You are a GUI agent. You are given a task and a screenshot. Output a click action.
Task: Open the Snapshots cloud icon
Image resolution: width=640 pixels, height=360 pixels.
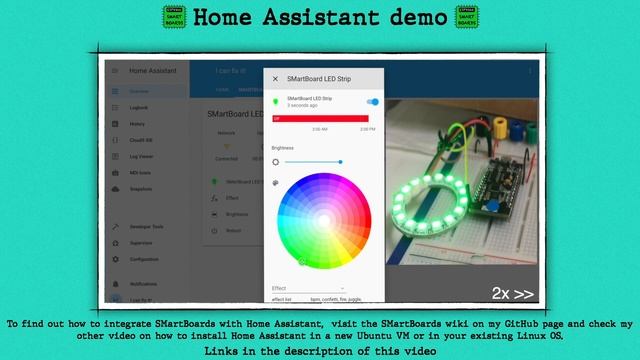116,189
